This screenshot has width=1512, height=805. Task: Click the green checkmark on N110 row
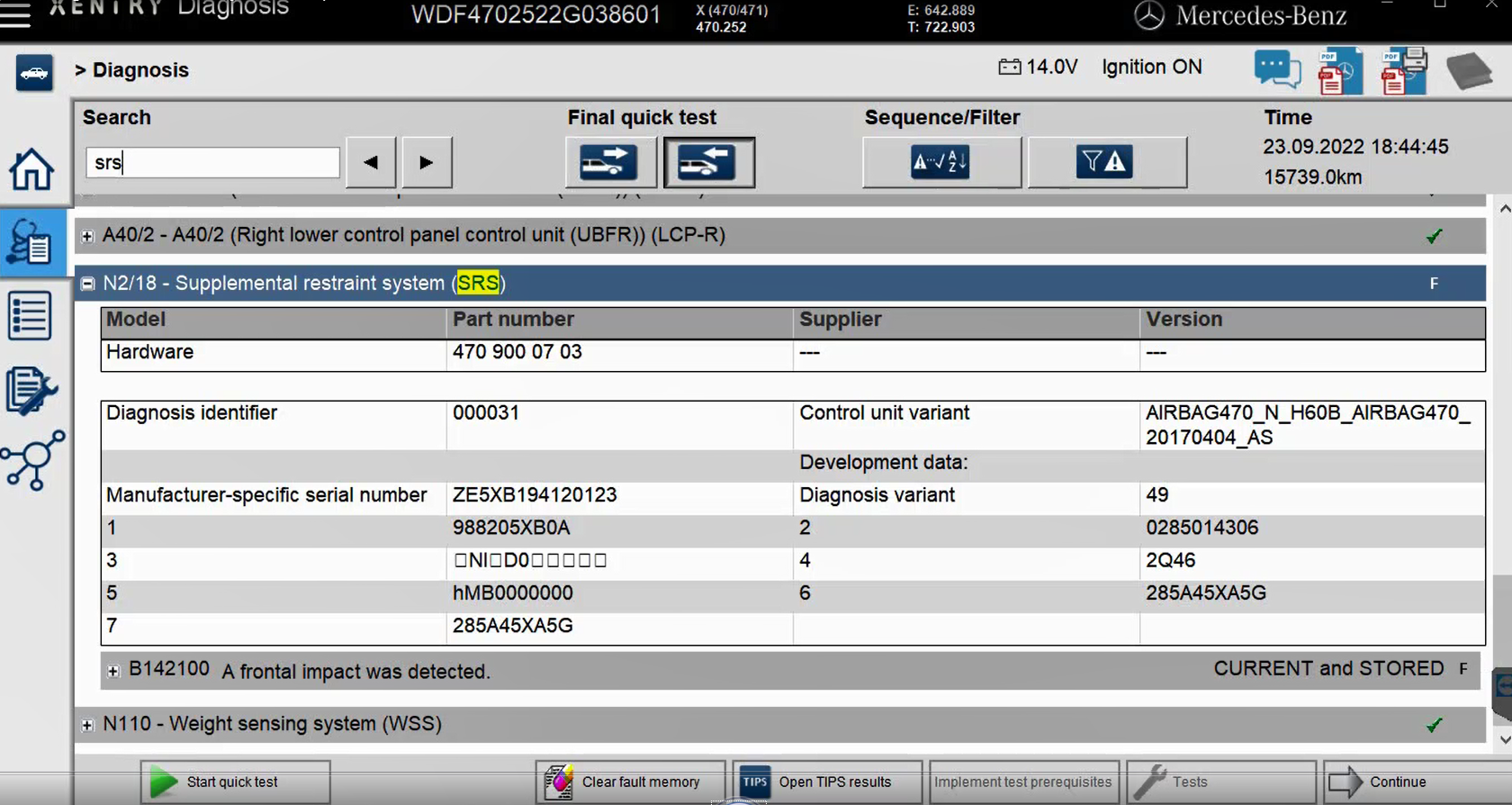tap(1434, 725)
